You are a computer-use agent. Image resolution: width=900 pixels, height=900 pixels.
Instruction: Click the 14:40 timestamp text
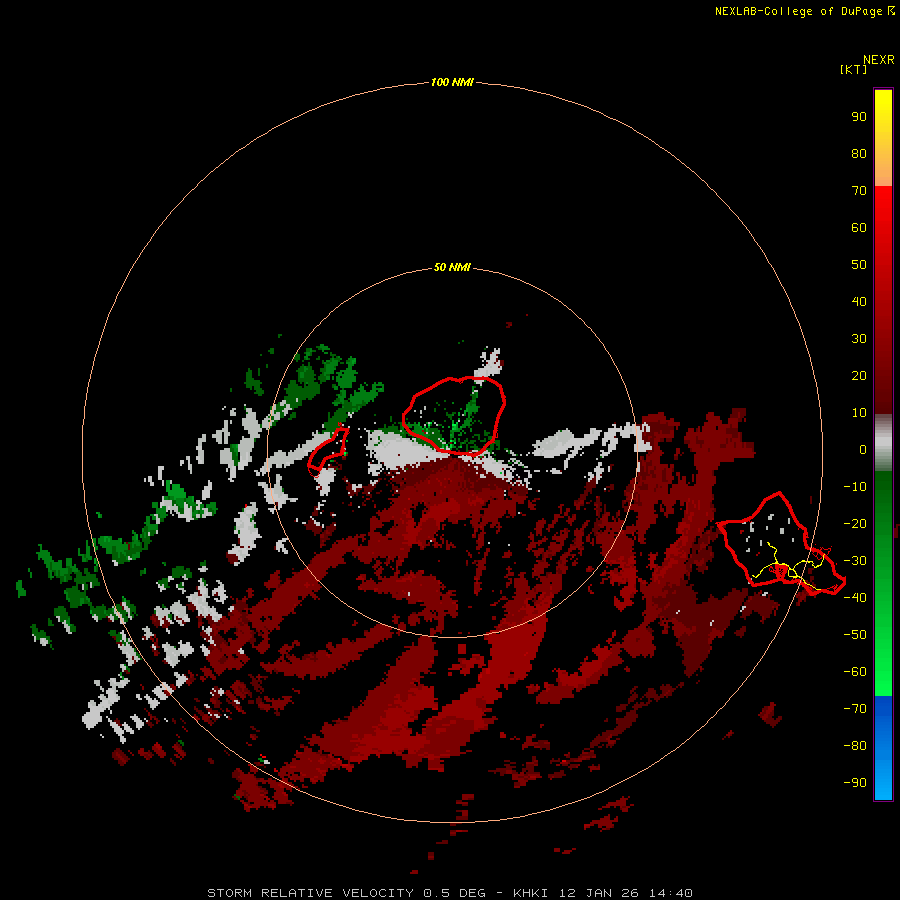pyautogui.click(x=670, y=893)
